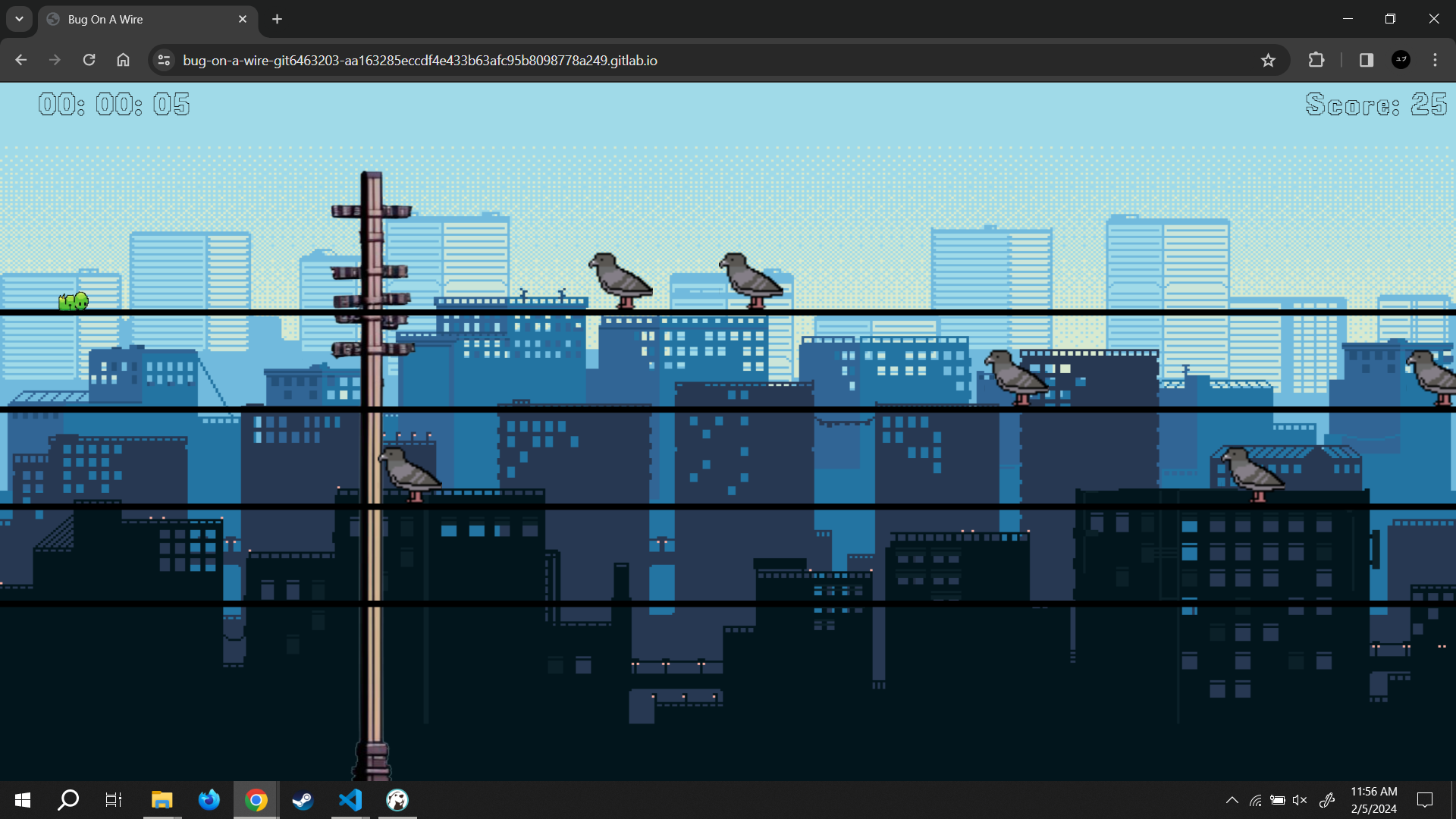
Task: Open Chrome three-dot menu
Action: tap(1435, 60)
